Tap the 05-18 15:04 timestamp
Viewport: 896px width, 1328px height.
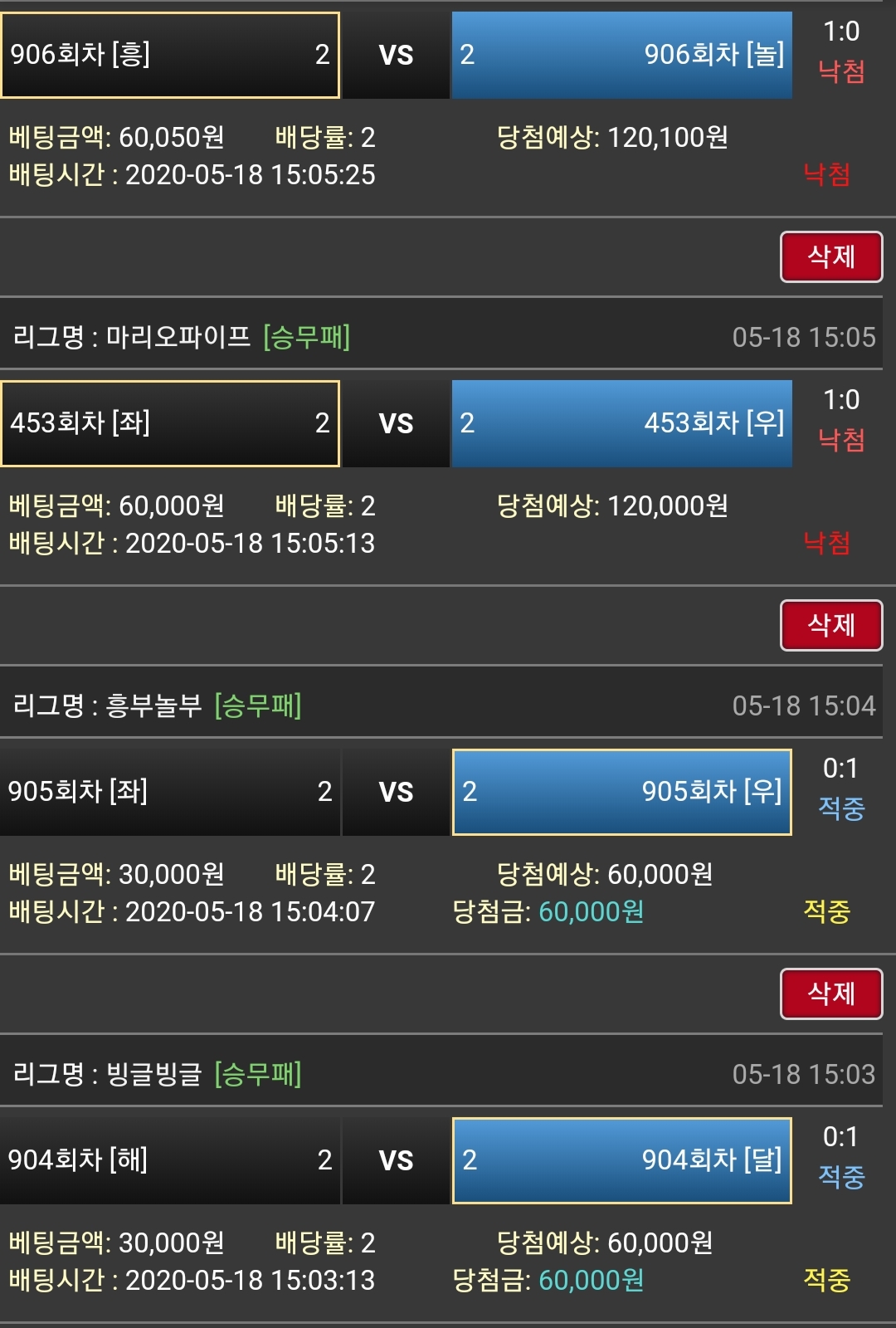pos(803,705)
